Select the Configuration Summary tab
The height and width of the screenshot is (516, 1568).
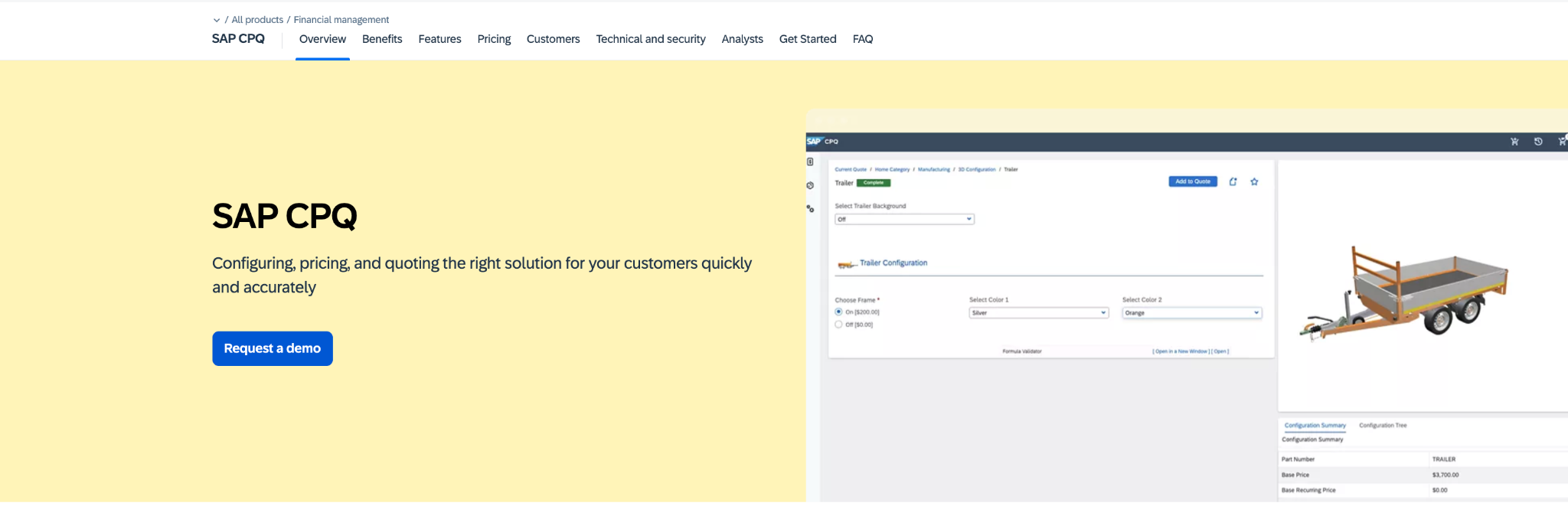coord(1315,425)
